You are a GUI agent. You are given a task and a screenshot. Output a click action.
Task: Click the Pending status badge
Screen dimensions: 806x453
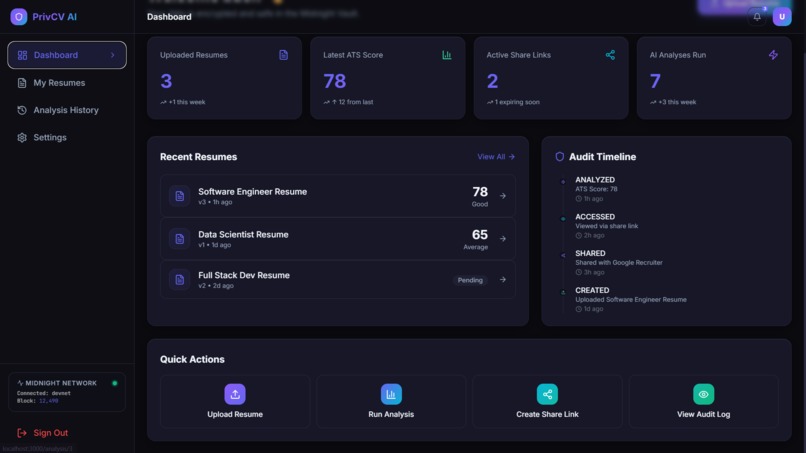click(470, 280)
